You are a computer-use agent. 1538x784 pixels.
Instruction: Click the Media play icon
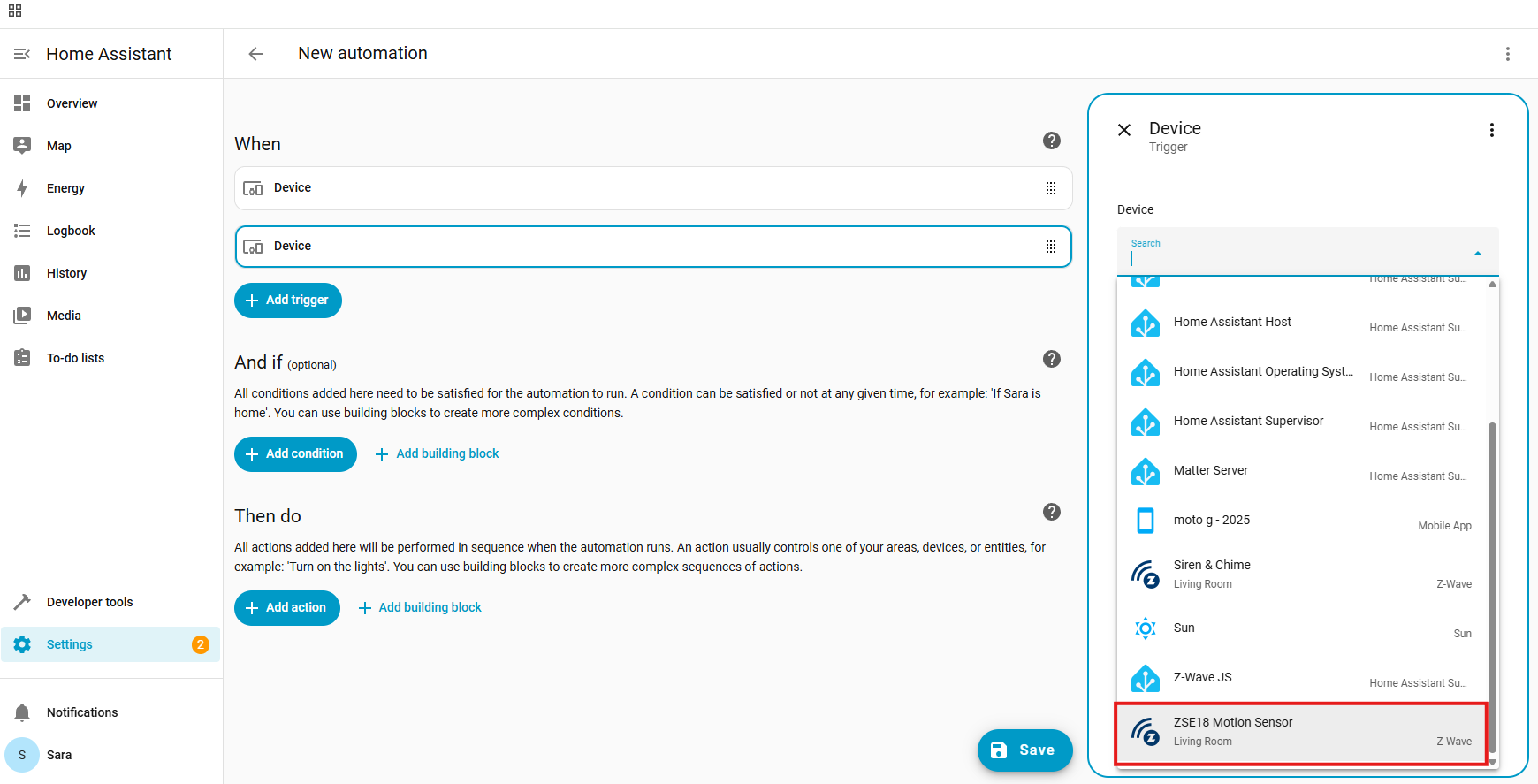(x=22, y=316)
